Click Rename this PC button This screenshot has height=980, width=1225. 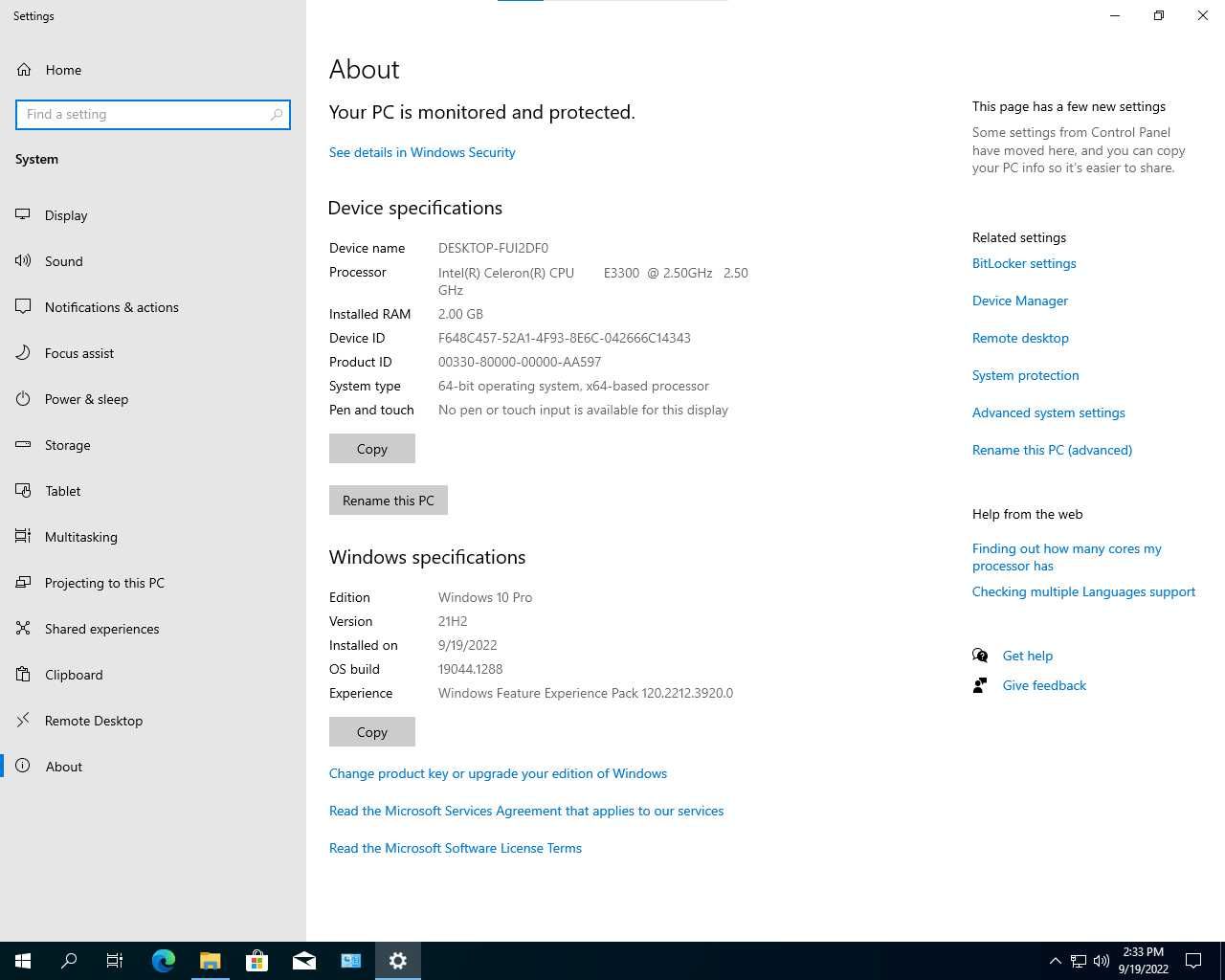pyautogui.click(x=389, y=501)
